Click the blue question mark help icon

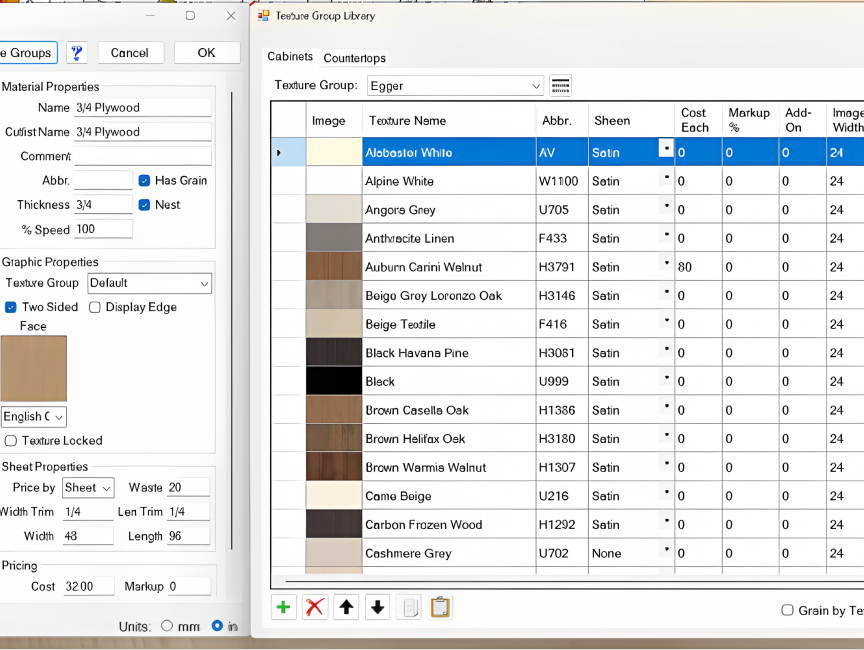(x=76, y=53)
